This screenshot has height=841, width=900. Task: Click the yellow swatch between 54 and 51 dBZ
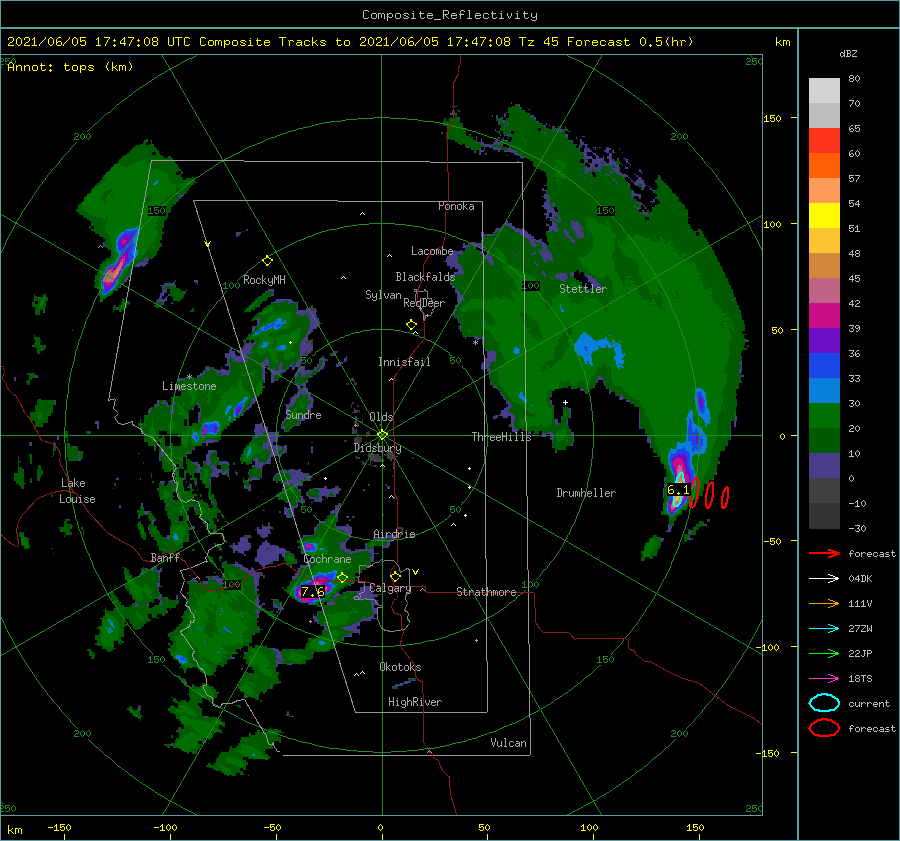[x=824, y=216]
